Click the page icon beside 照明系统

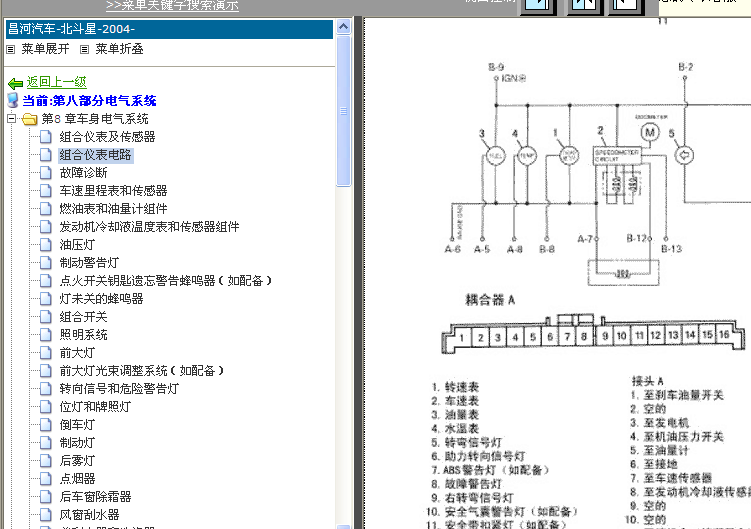(x=46, y=334)
